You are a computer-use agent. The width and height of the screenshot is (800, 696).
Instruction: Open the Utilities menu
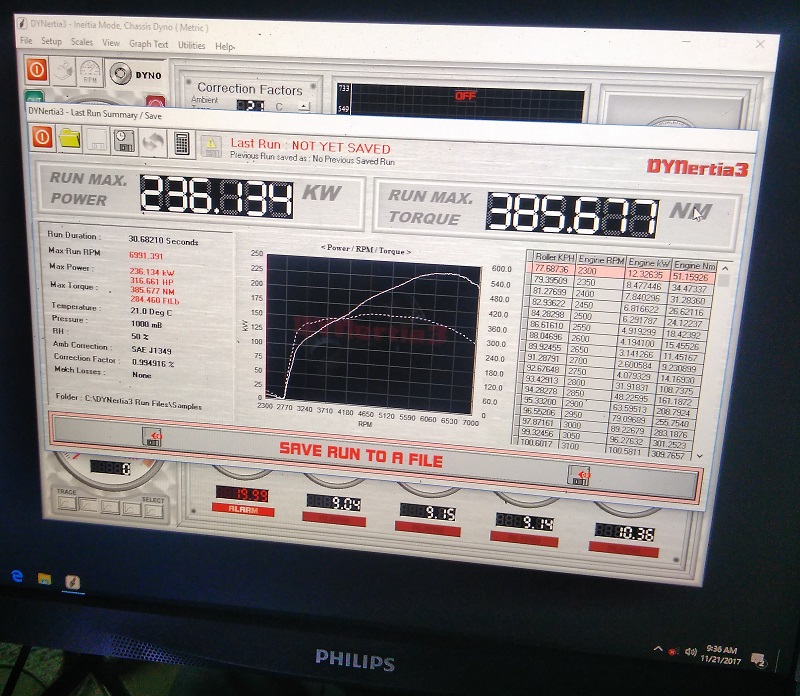(x=191, y=44)
